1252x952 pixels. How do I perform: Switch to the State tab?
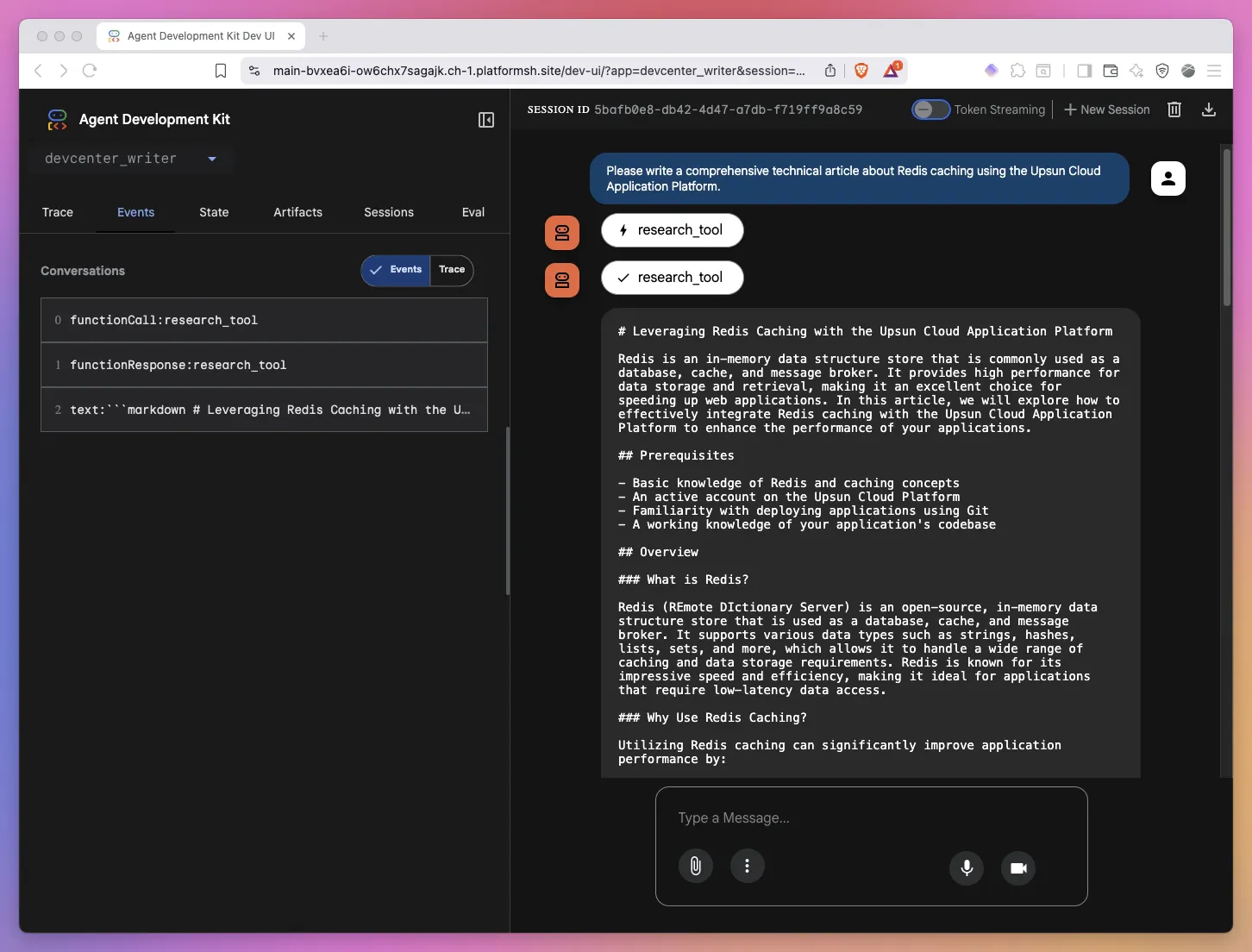coord(214,212)
